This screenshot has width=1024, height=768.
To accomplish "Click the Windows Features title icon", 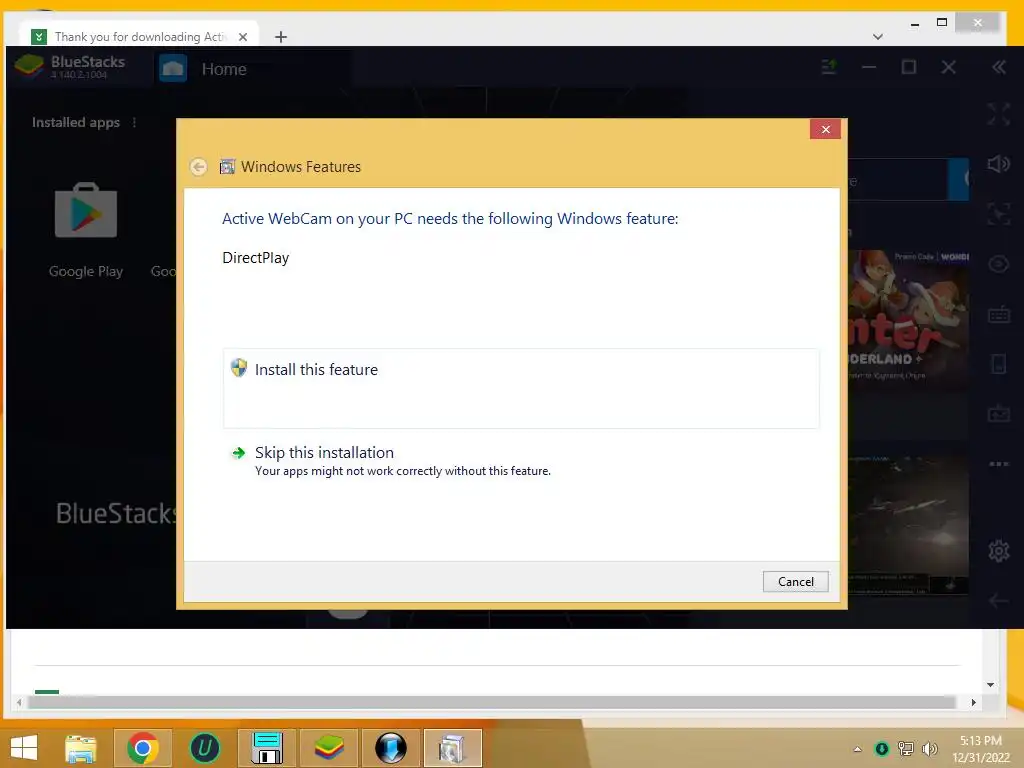I will [227, 167].
